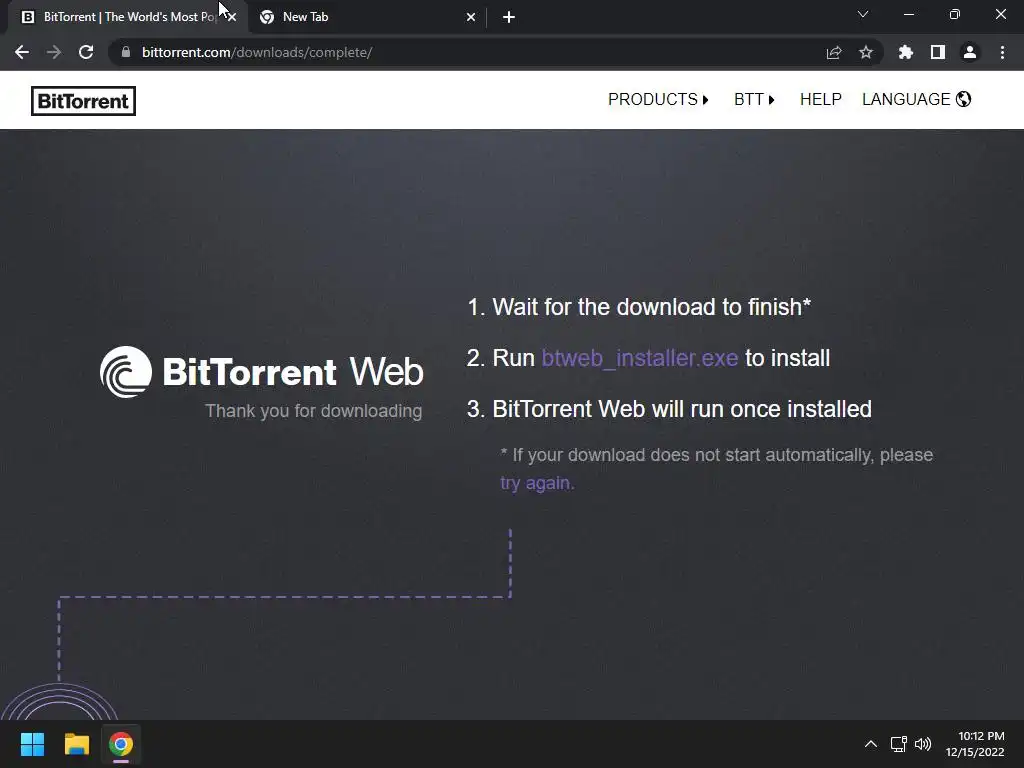This screenshot has width=1024, height=768.
Task: Click the 'try again.' download link
Action: (x=537, y=483)
